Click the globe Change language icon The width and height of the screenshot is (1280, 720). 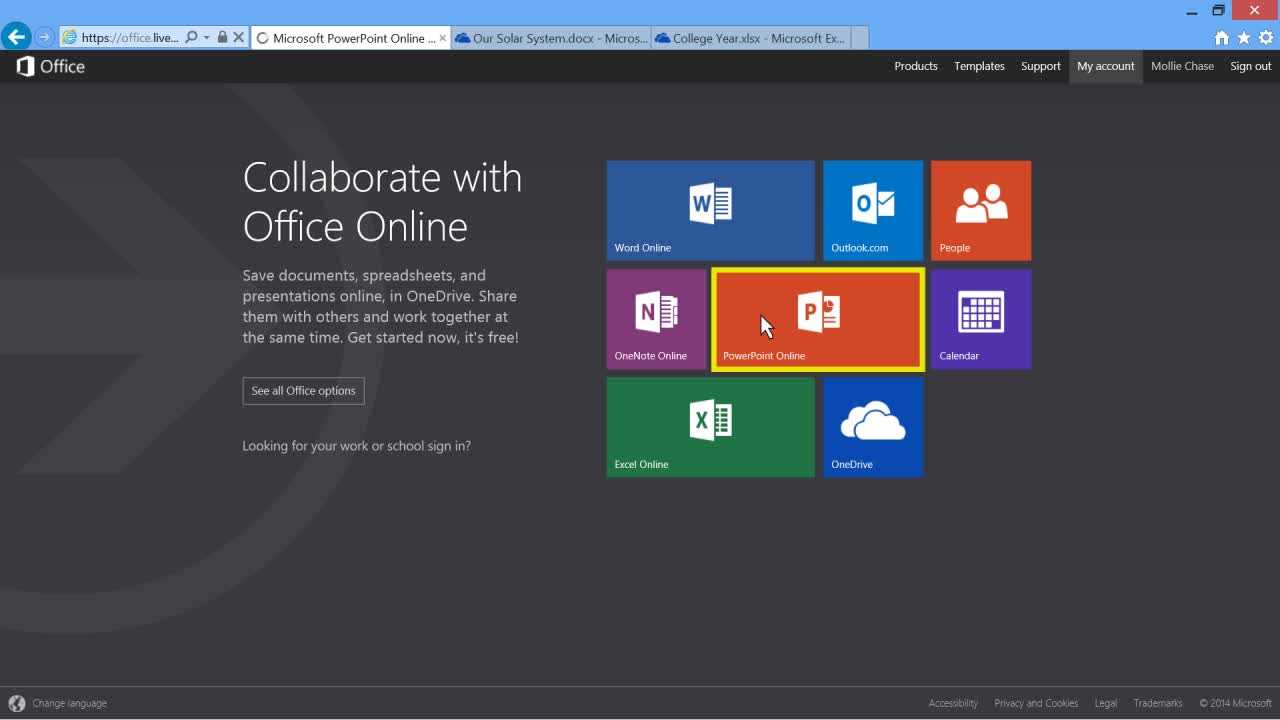[x=16, y=703]
